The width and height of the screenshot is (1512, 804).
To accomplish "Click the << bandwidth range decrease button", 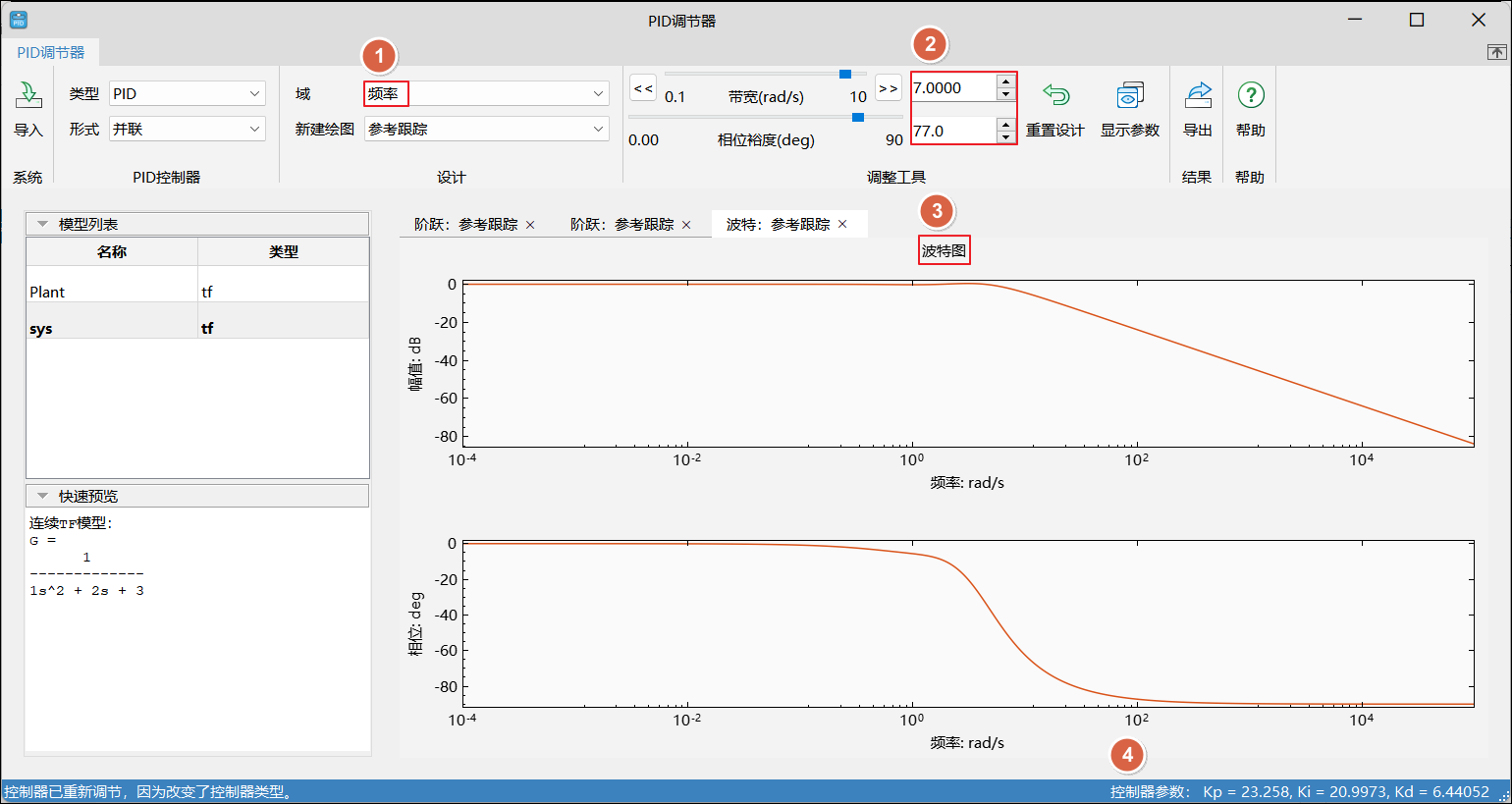I will pyautogui.click(x=643, y=88).
